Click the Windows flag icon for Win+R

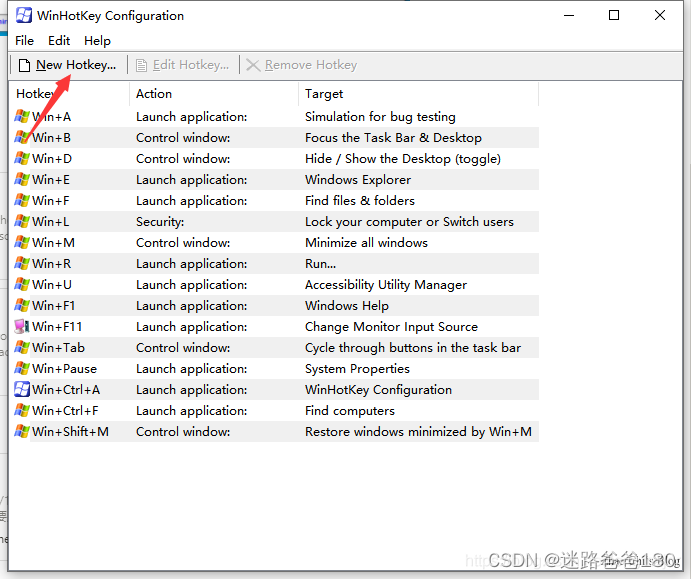click(x=22, y=264)
